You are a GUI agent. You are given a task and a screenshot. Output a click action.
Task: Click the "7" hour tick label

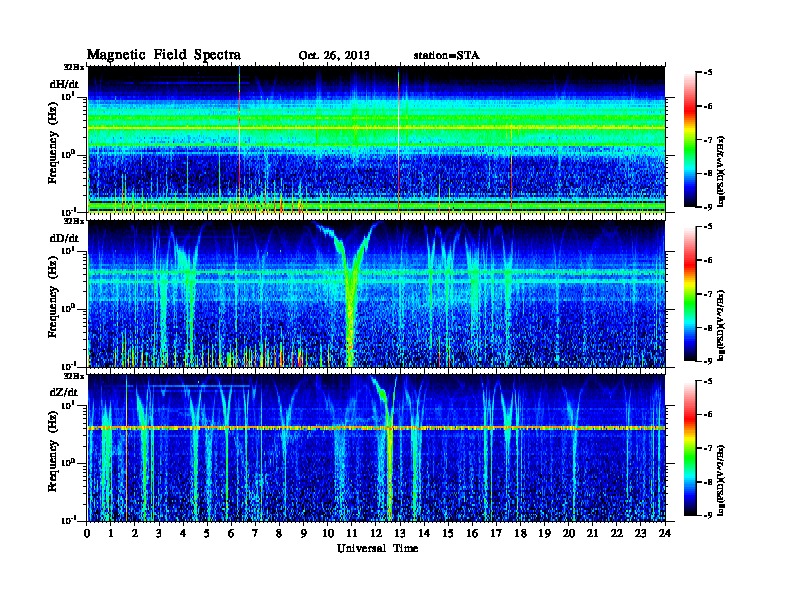click(x=255, y=533)
